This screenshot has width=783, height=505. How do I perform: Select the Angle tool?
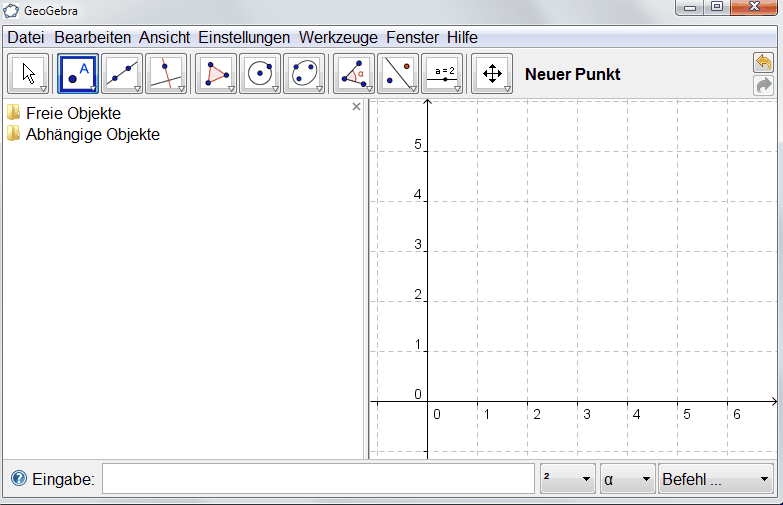[x=354, y=74]
